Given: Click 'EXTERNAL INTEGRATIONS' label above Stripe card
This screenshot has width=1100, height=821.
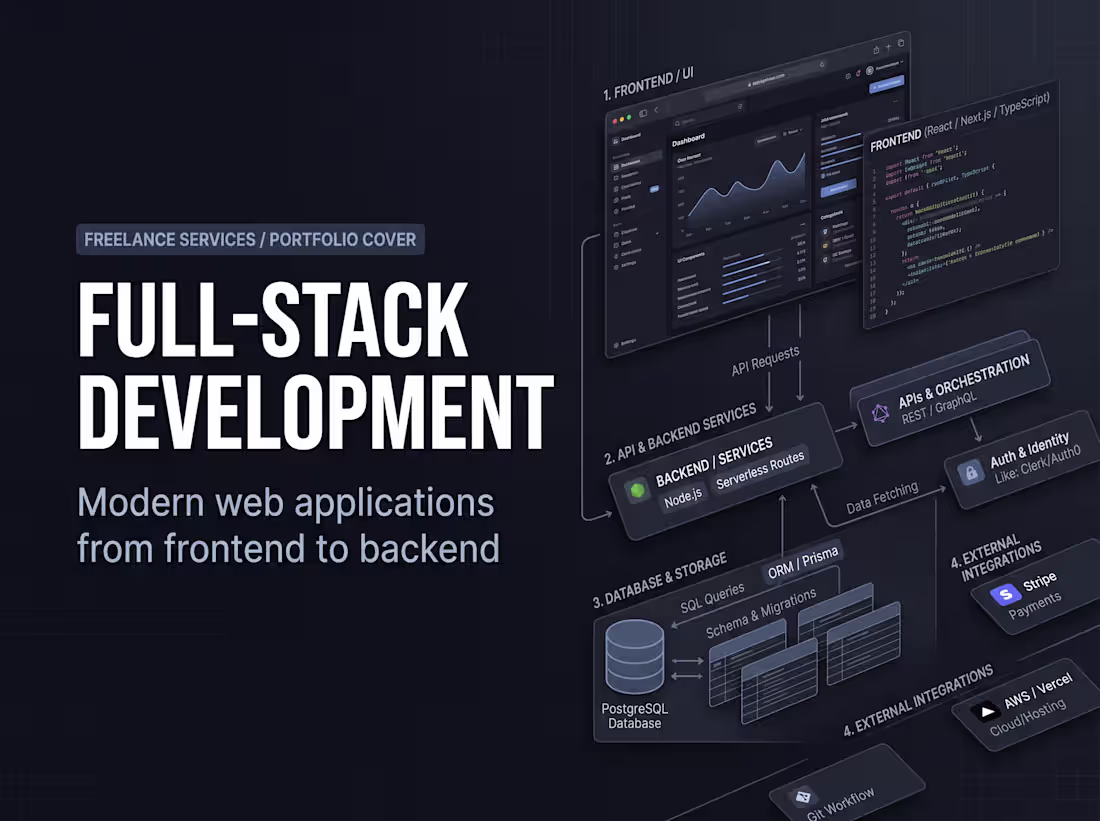Looking at the screenshot, I should coord(995,559).
